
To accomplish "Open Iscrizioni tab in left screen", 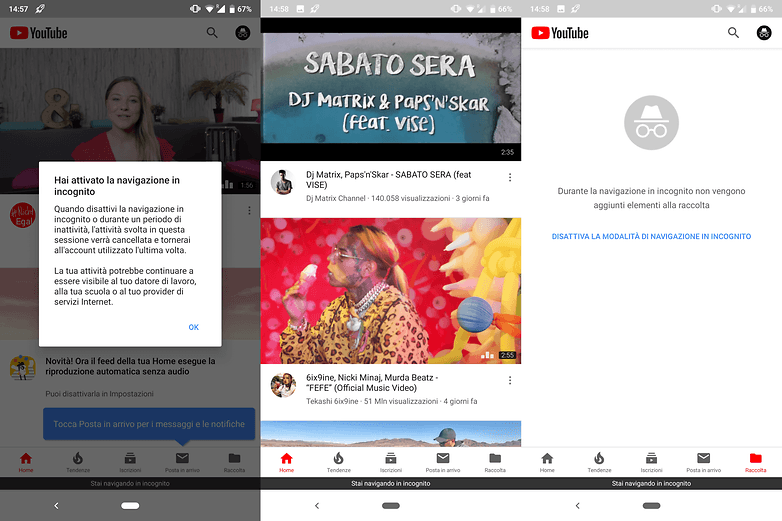I will pyautogui.click(x=130, y=462).
